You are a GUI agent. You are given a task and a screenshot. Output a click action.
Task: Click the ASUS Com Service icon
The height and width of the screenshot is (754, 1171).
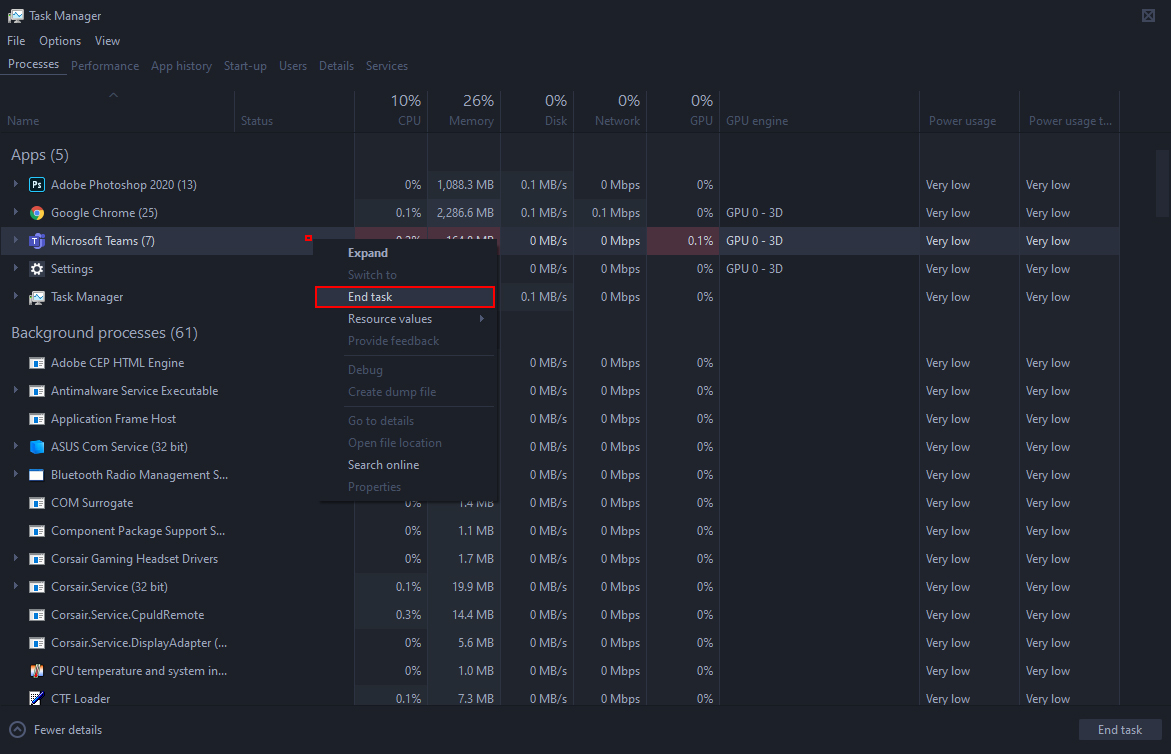coord(37,446)
